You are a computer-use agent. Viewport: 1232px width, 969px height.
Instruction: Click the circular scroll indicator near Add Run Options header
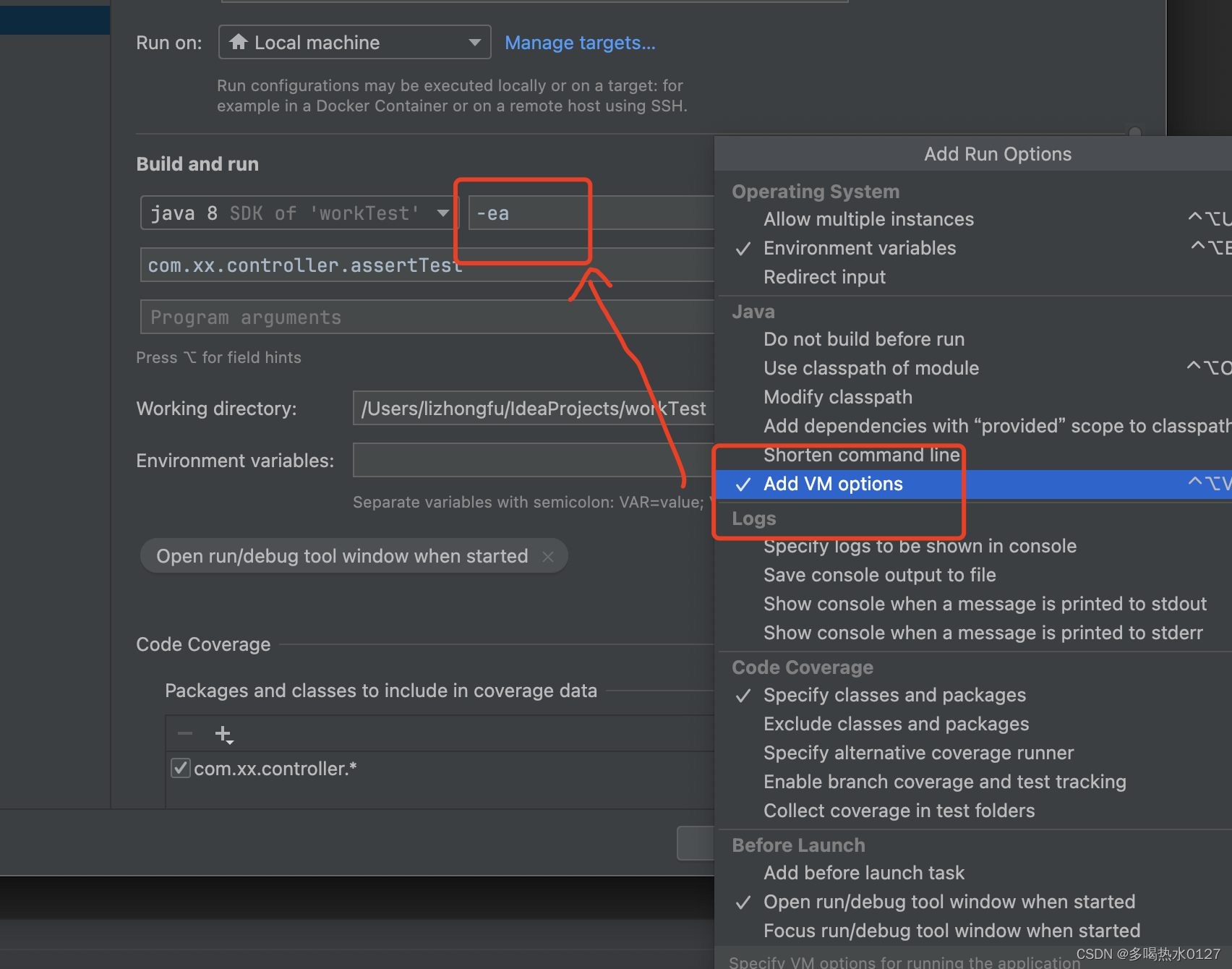click(1134, 133)
